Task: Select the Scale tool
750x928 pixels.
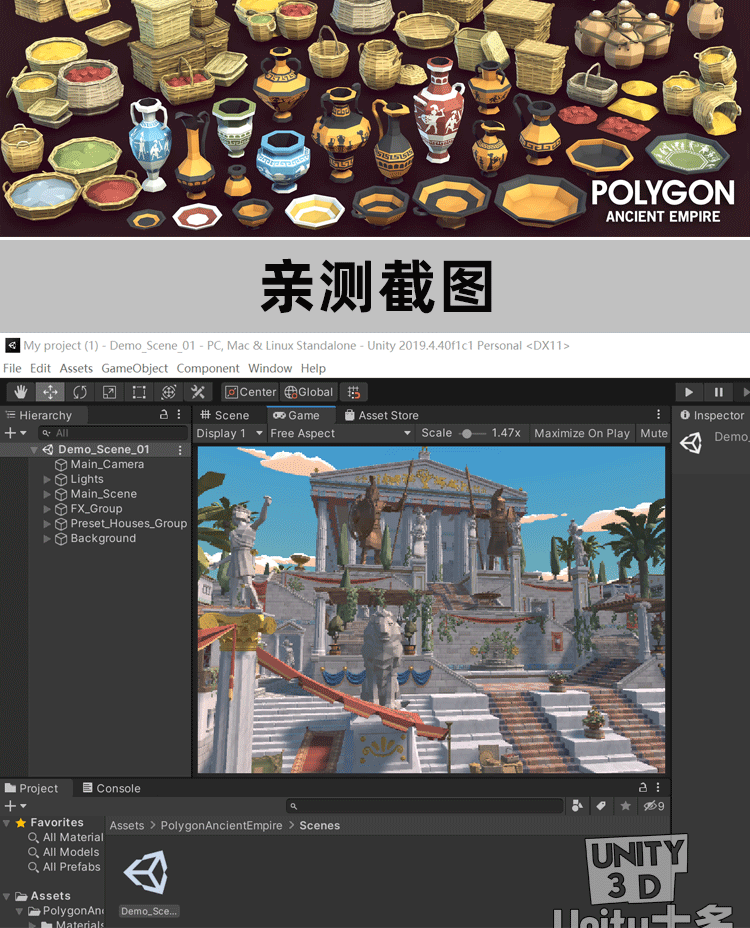Action: point(109,392)
